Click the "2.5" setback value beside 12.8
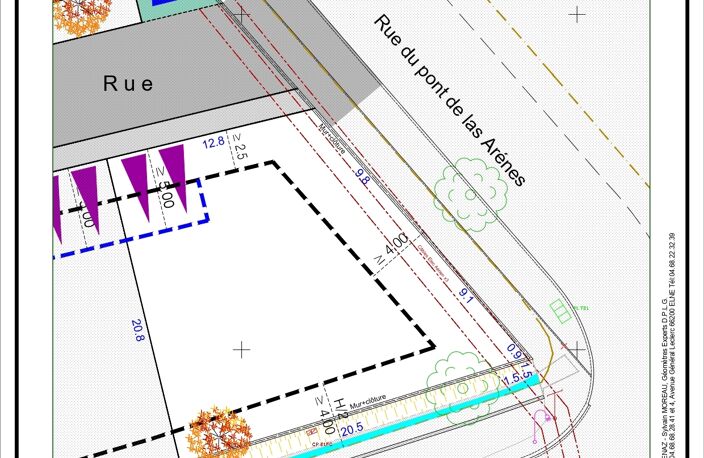The image size is (704, 458). pyautogui.click(x=241, y=152)
